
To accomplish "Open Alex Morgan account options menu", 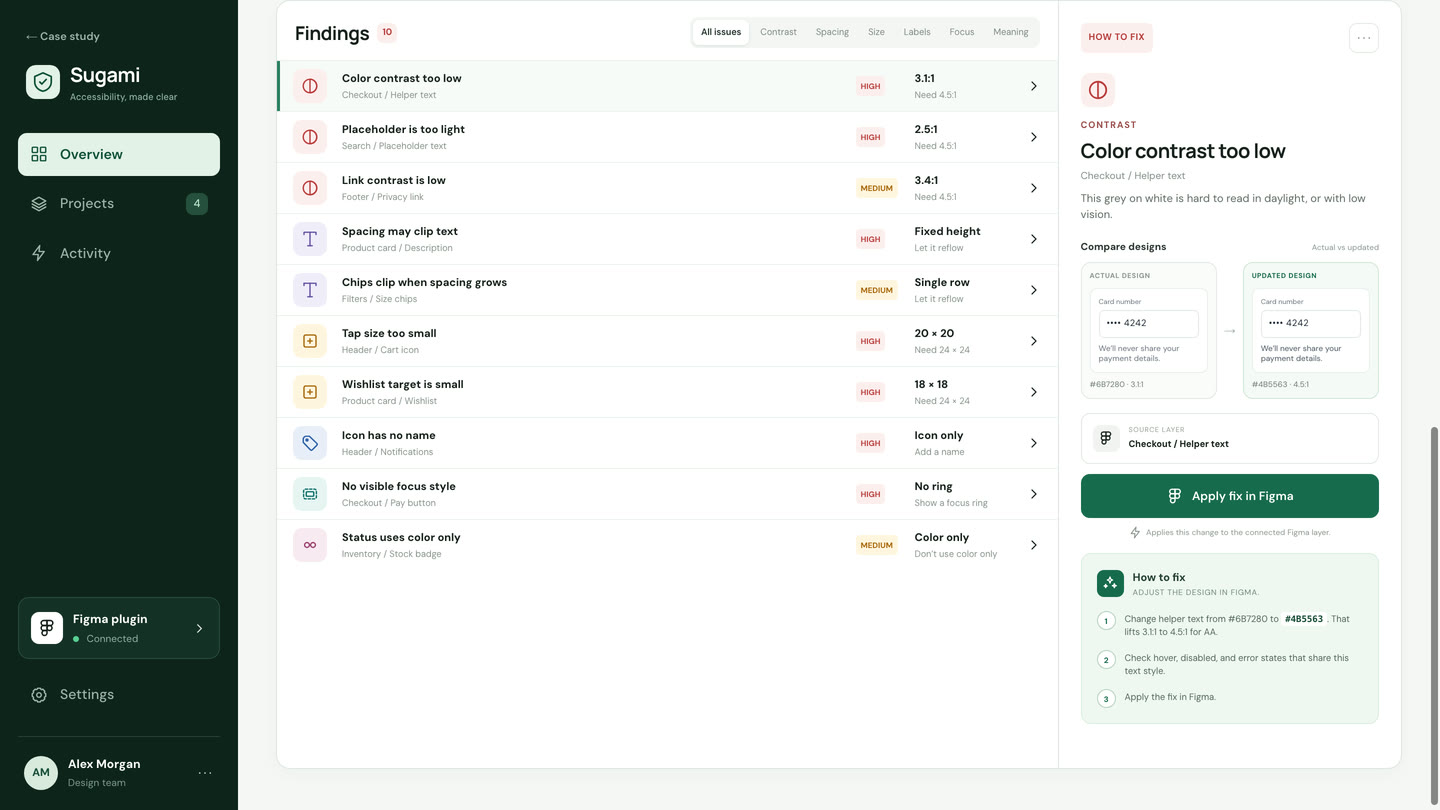I will coord(205,773).
